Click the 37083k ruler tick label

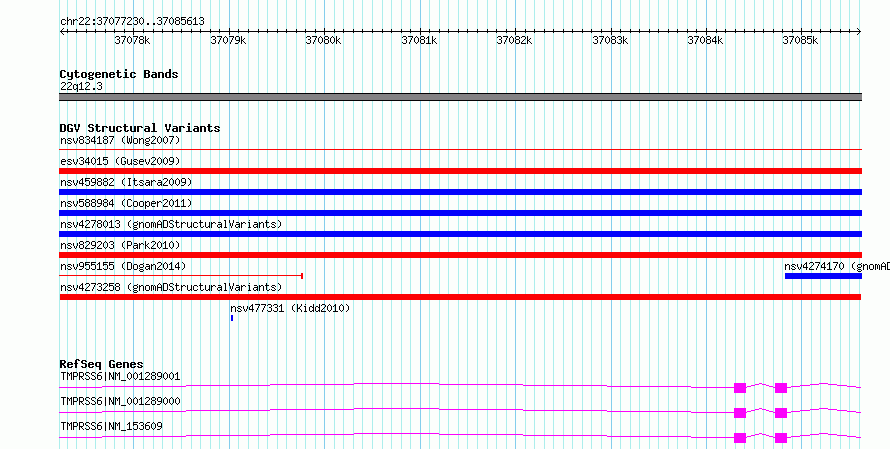point(610,40)
